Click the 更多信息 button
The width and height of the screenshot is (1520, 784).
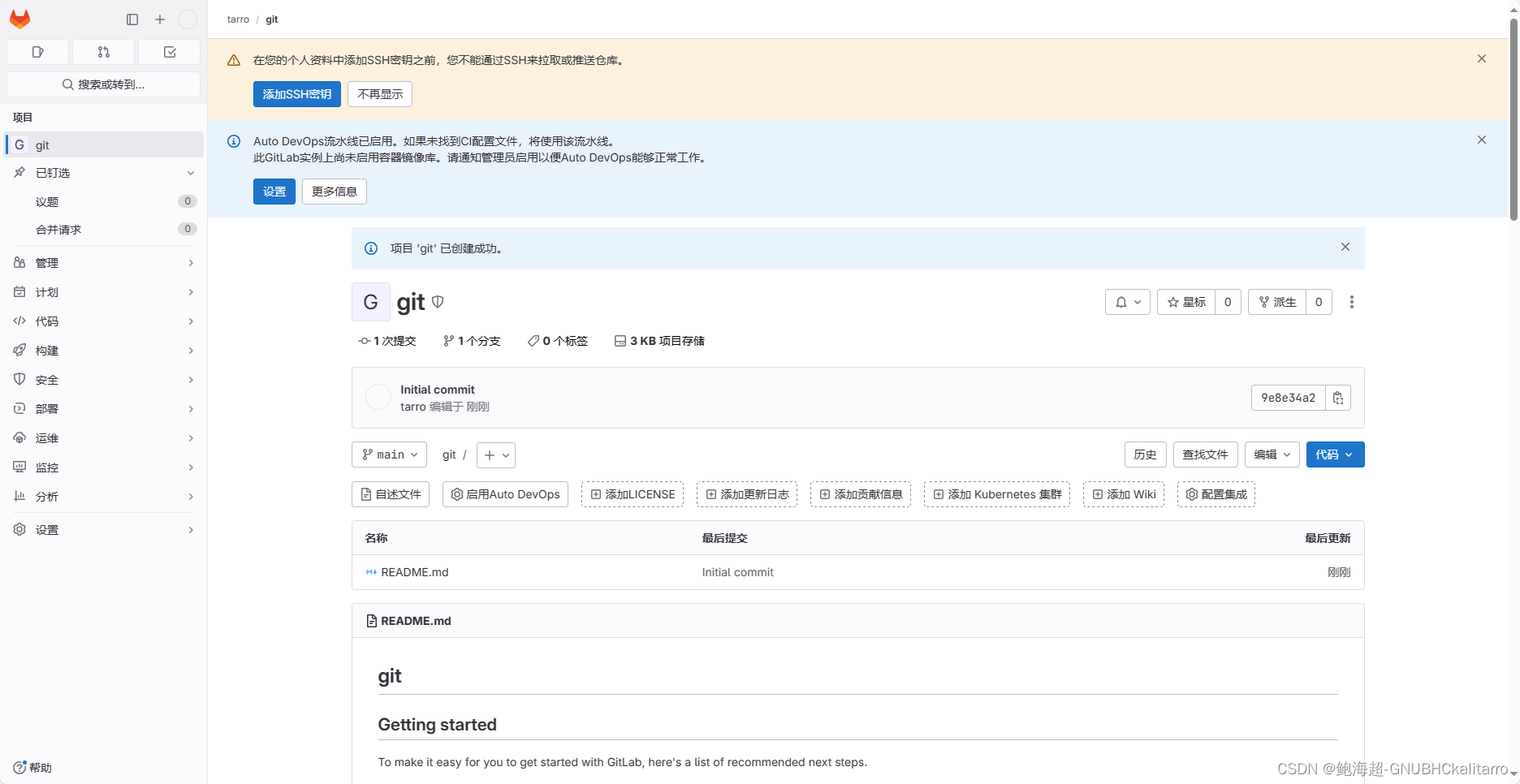(335, 192)
